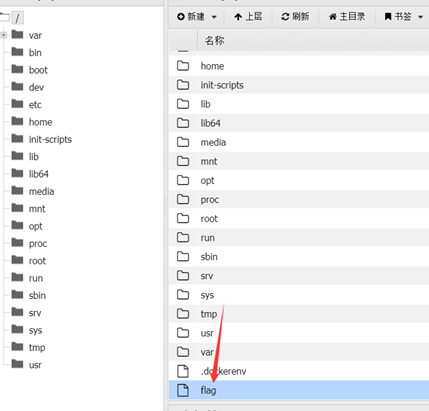Click the init-scripts folder icon in the list
The width and height of the screenshot is (429, 411).
click(183, 85)
